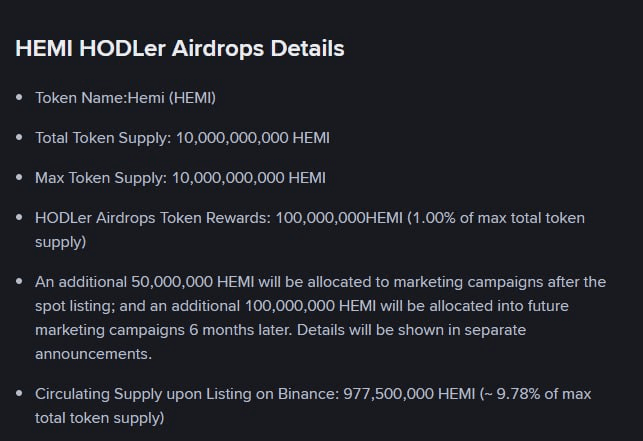Click the bullet point beside HODLer Airdrops Rewards
The width and height of the screenshot is (643, 441).
coord(19,217)
